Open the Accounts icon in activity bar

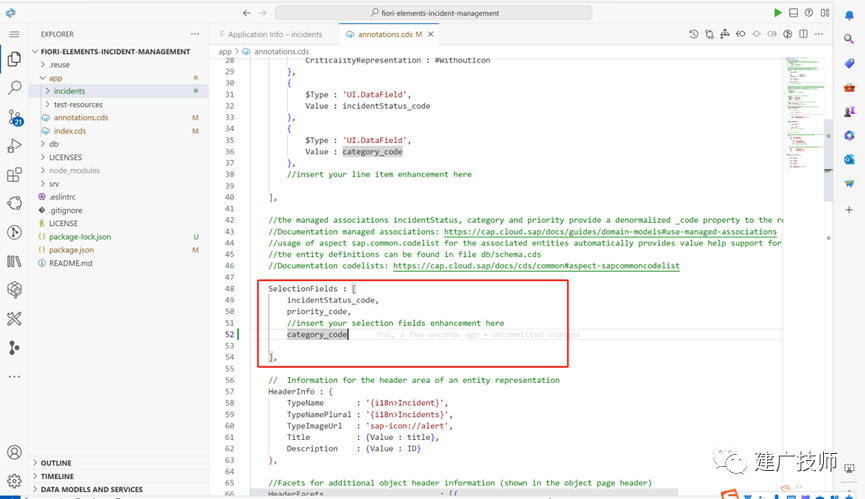point(14,452)
